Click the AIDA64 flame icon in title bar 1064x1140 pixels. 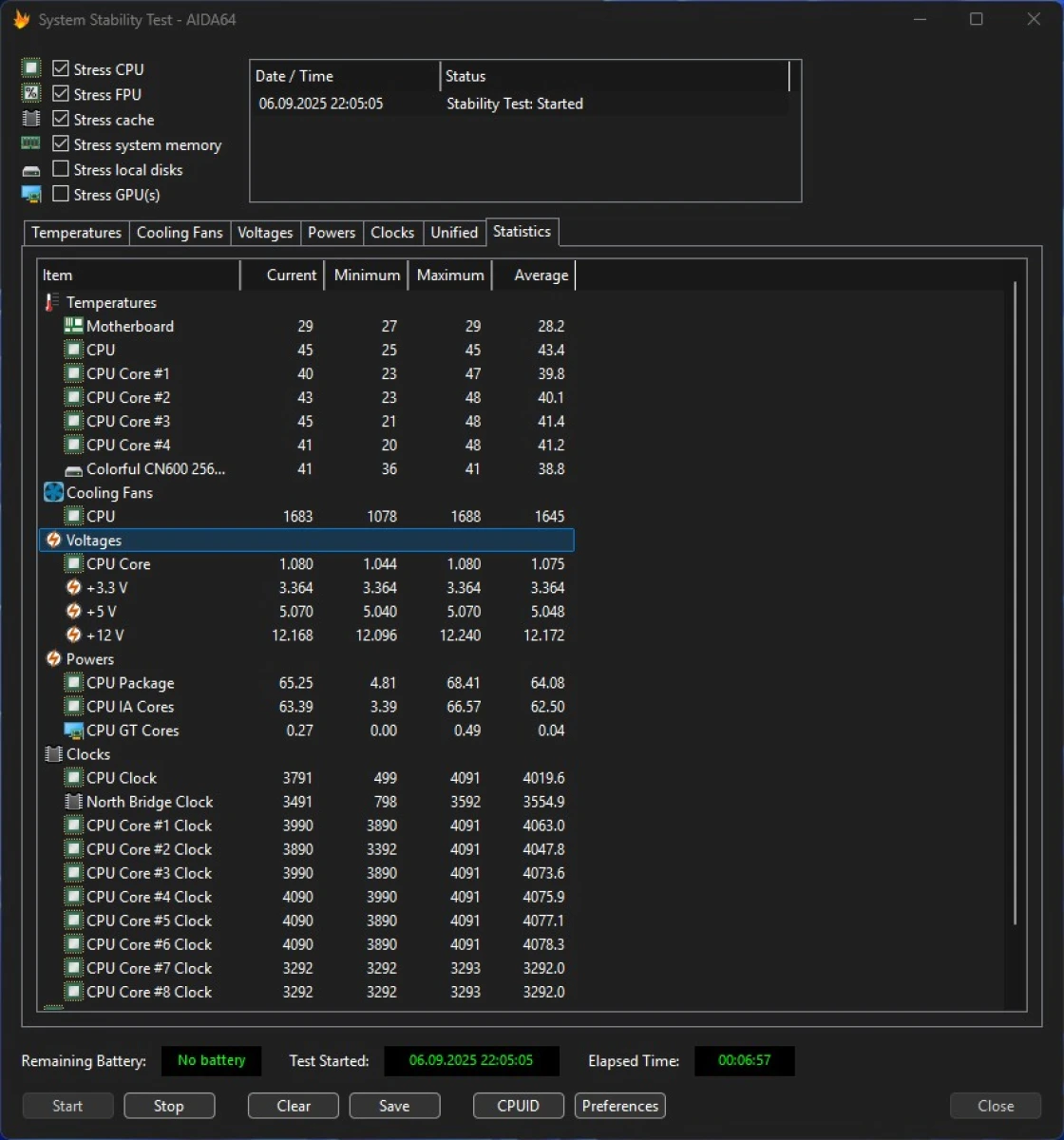pyautogui.click(x=21, y=19)
